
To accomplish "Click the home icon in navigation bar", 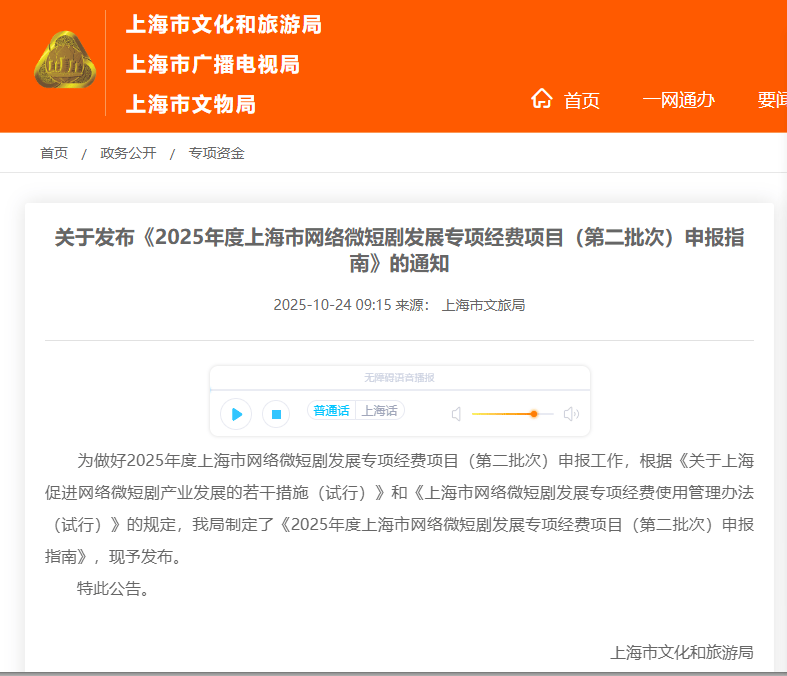I will (x=542, y=98).
